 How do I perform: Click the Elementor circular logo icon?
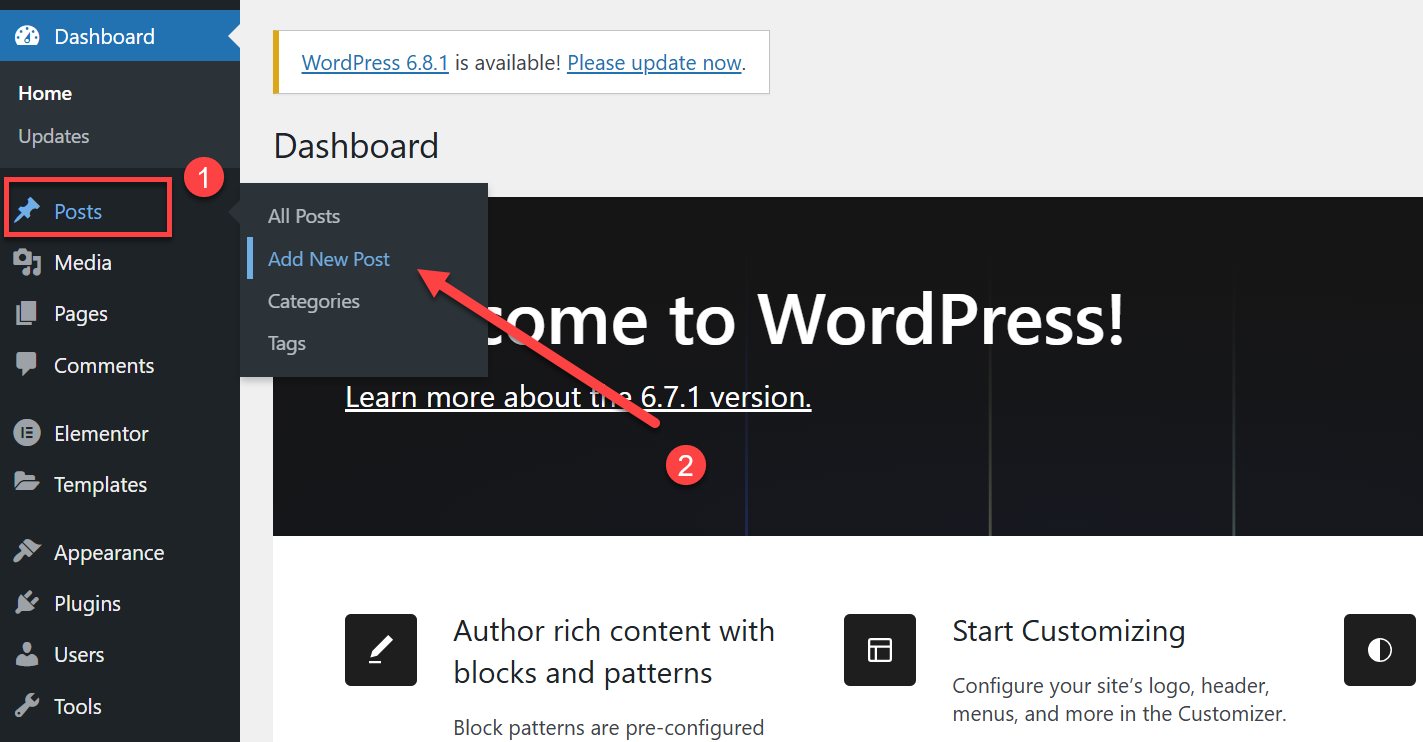tap(27, 433)
